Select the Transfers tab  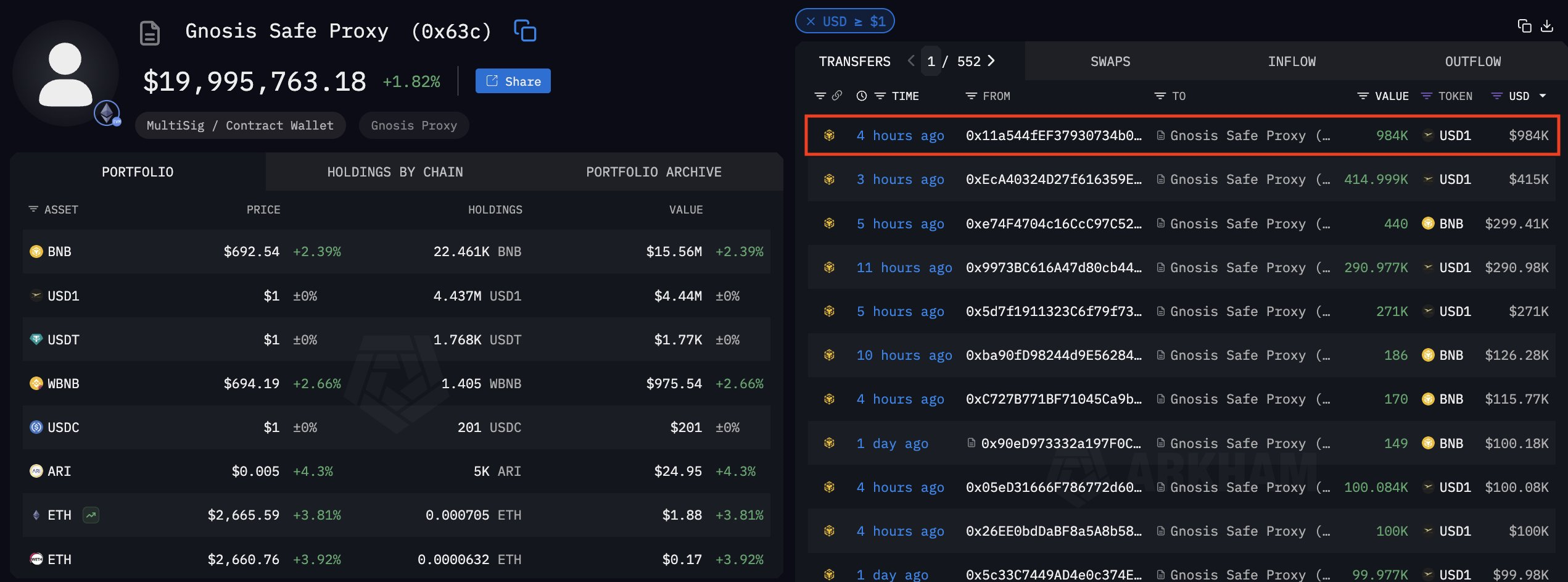(854, 61)
